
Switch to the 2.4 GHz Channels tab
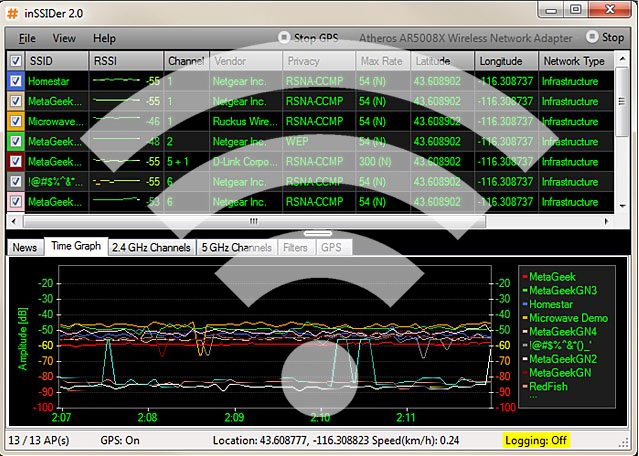point(151,247)
